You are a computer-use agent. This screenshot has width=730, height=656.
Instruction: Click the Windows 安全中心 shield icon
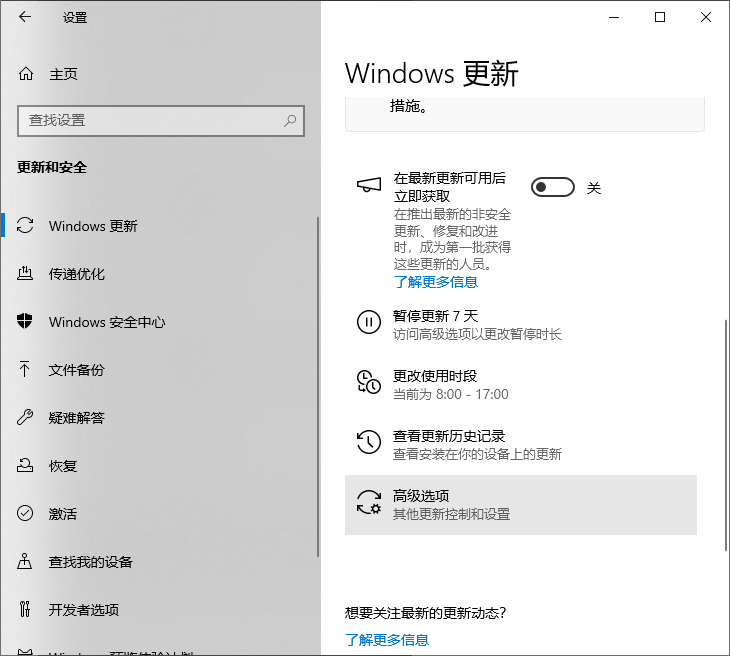tap(26, 322)
